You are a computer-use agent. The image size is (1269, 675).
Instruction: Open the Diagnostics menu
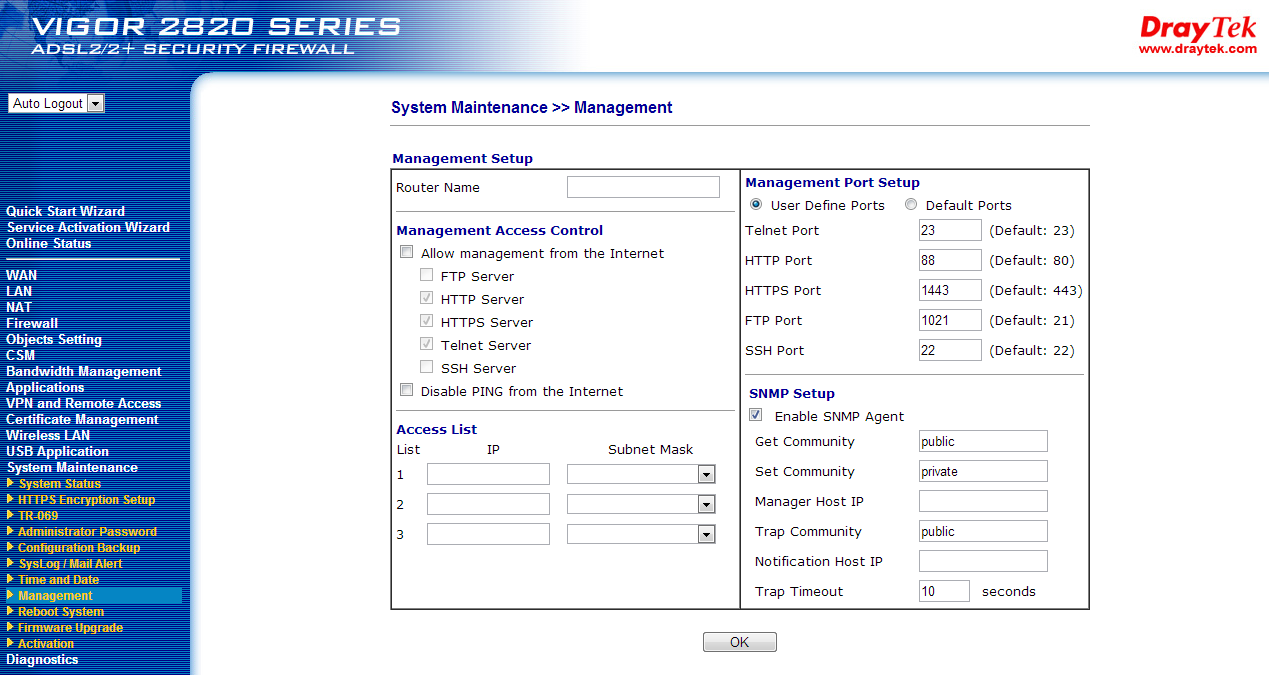pyautogui.click(x=42, y=659)
